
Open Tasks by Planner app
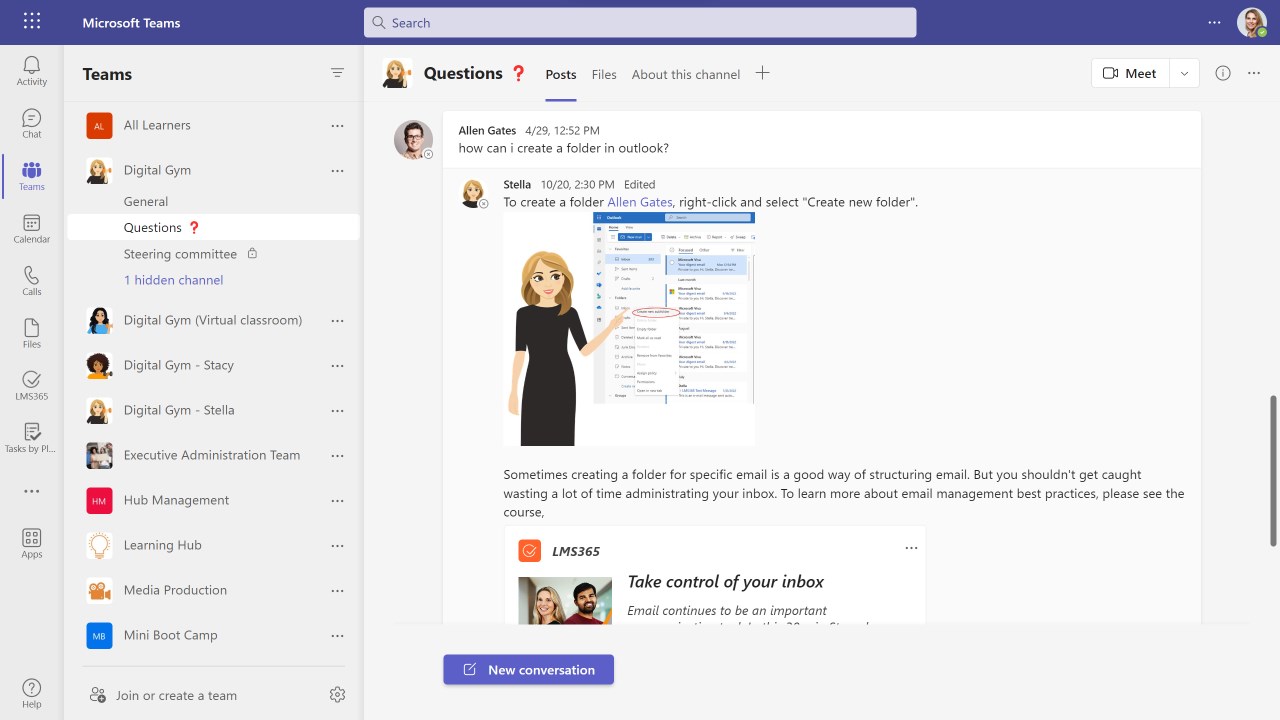point(32,438)
